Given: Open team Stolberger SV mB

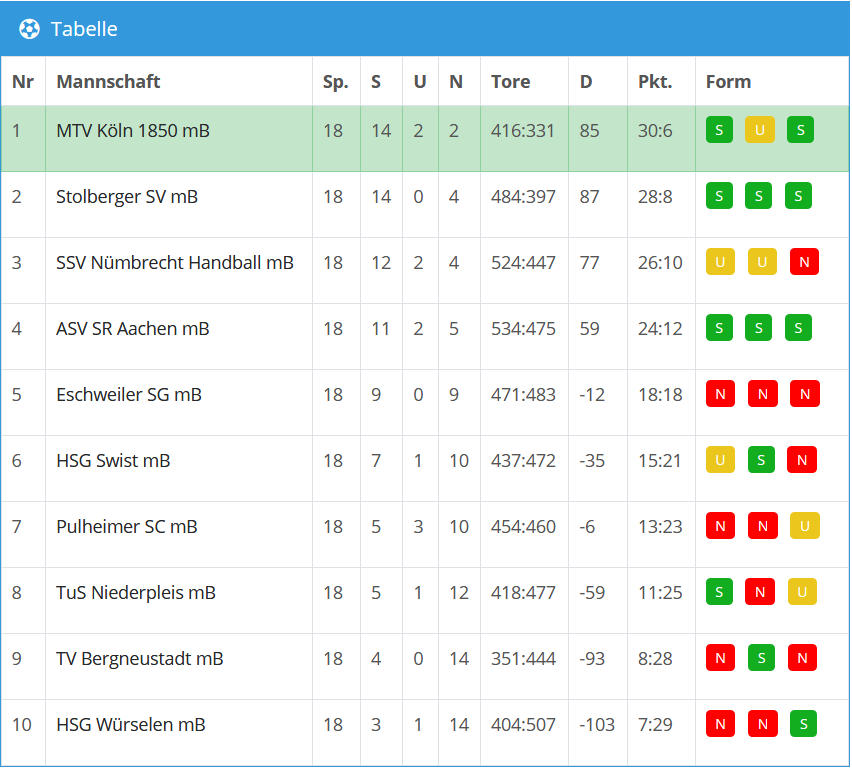Looking at the screenshot, I should [127, 197].
